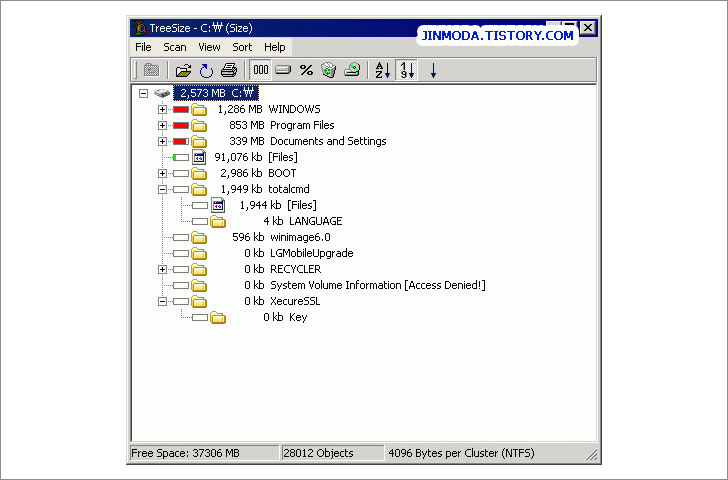The height and width of the screenshot is (480, 728).
Task: Sort by size with the 1-9 icon
Action: [x=407, y=70]
